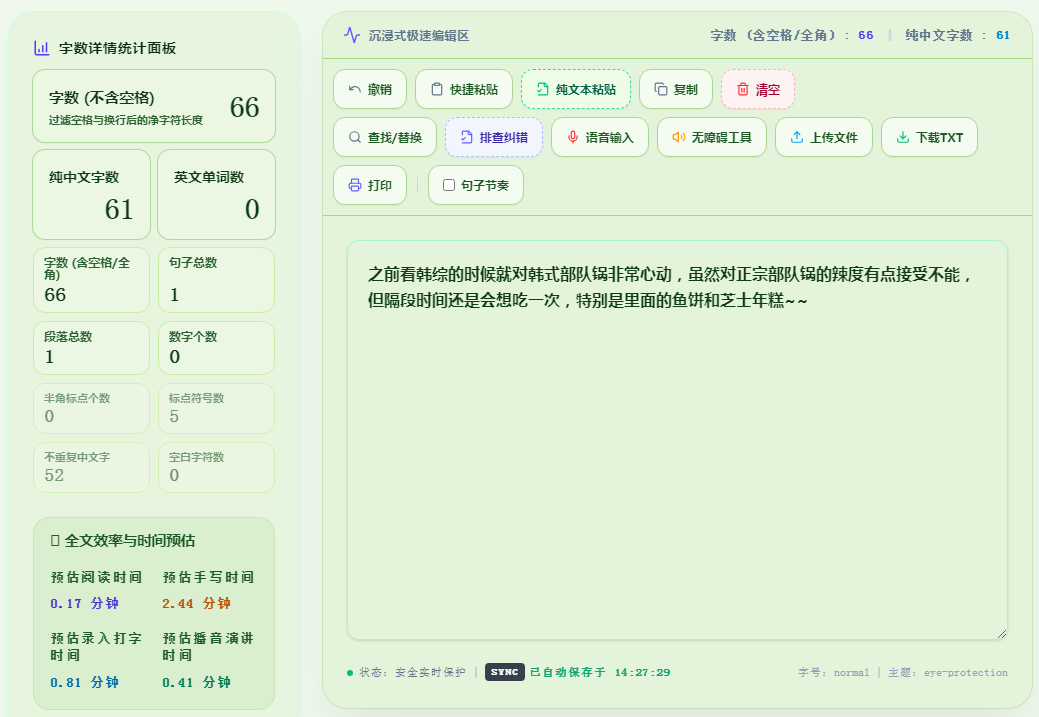Open 无障碍工具 via its label
1039x717 pixels.
(722, 137)
